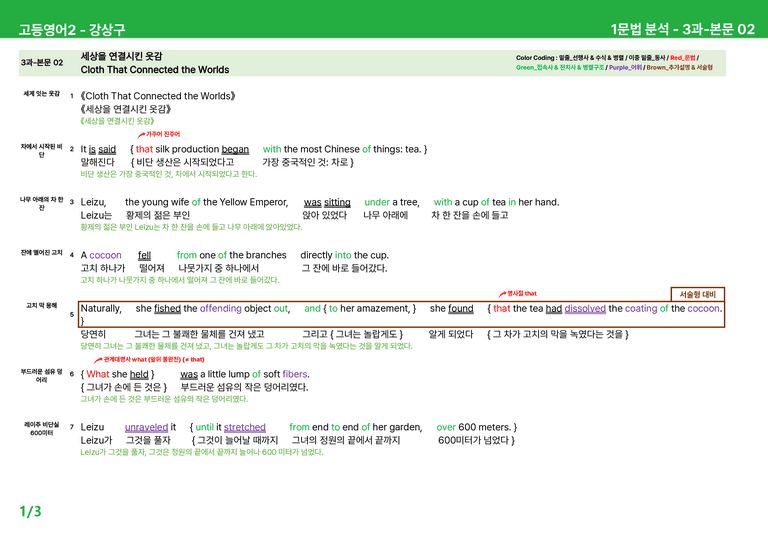
Task: Click the purple word fibers
Action: (295, 374)
